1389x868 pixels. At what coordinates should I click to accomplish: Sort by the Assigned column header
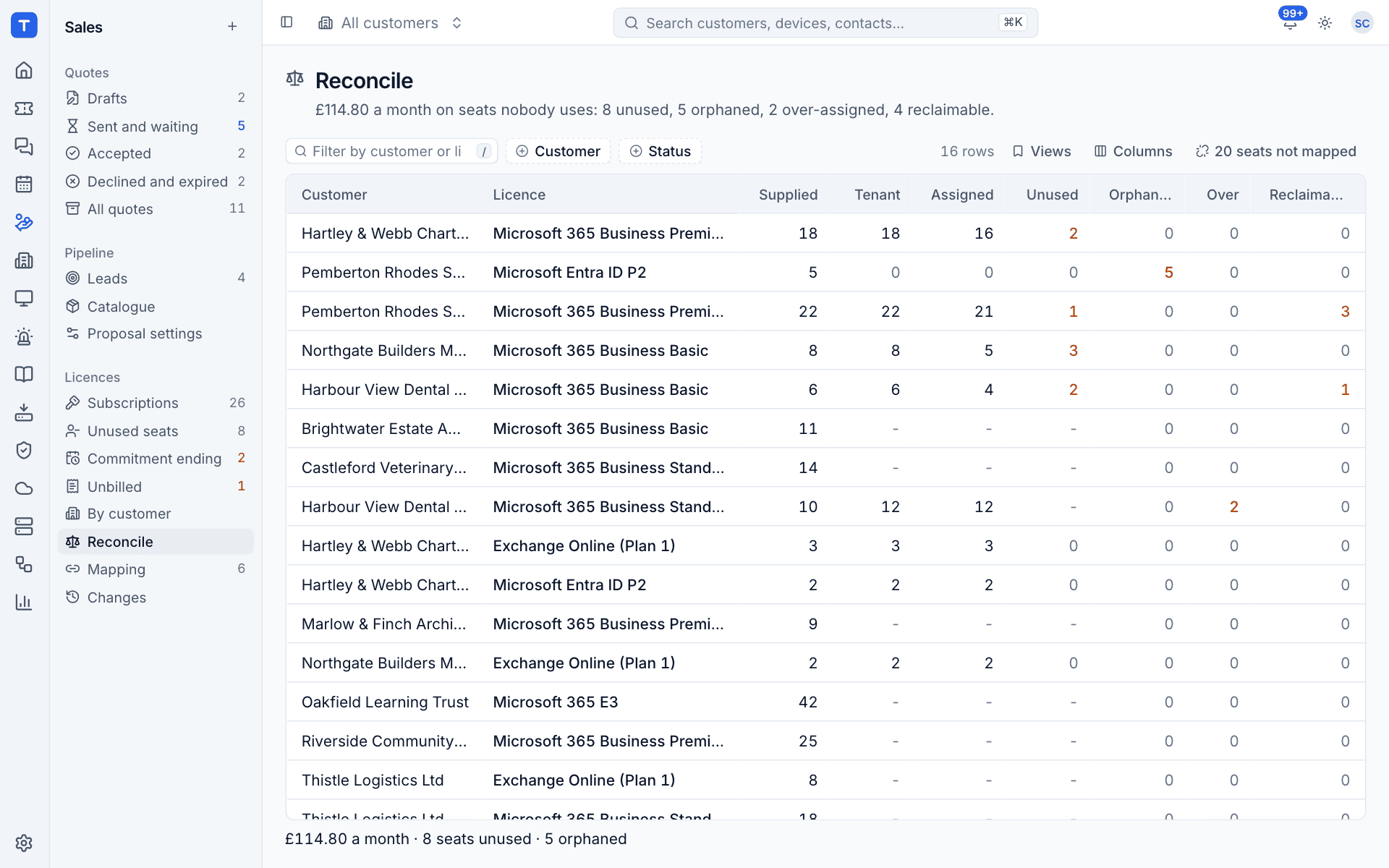tap(961, 195)
